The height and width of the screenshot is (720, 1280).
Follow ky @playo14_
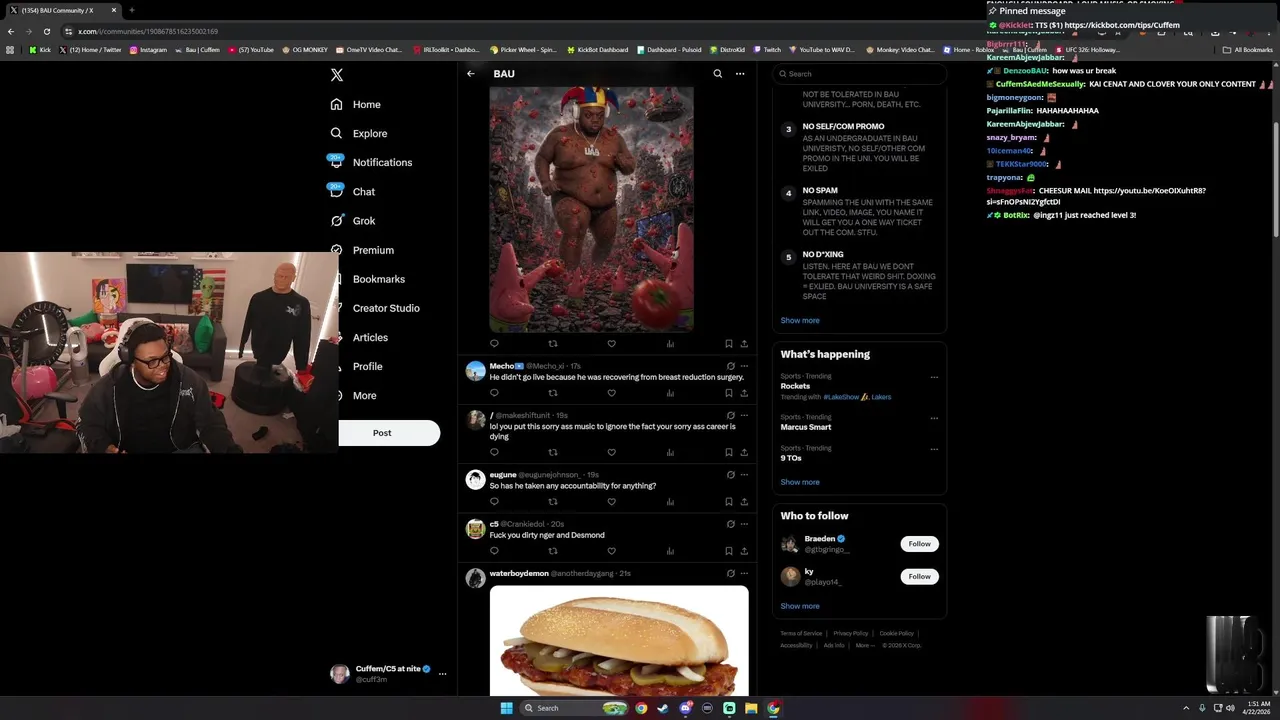click(x=920, y=576)
